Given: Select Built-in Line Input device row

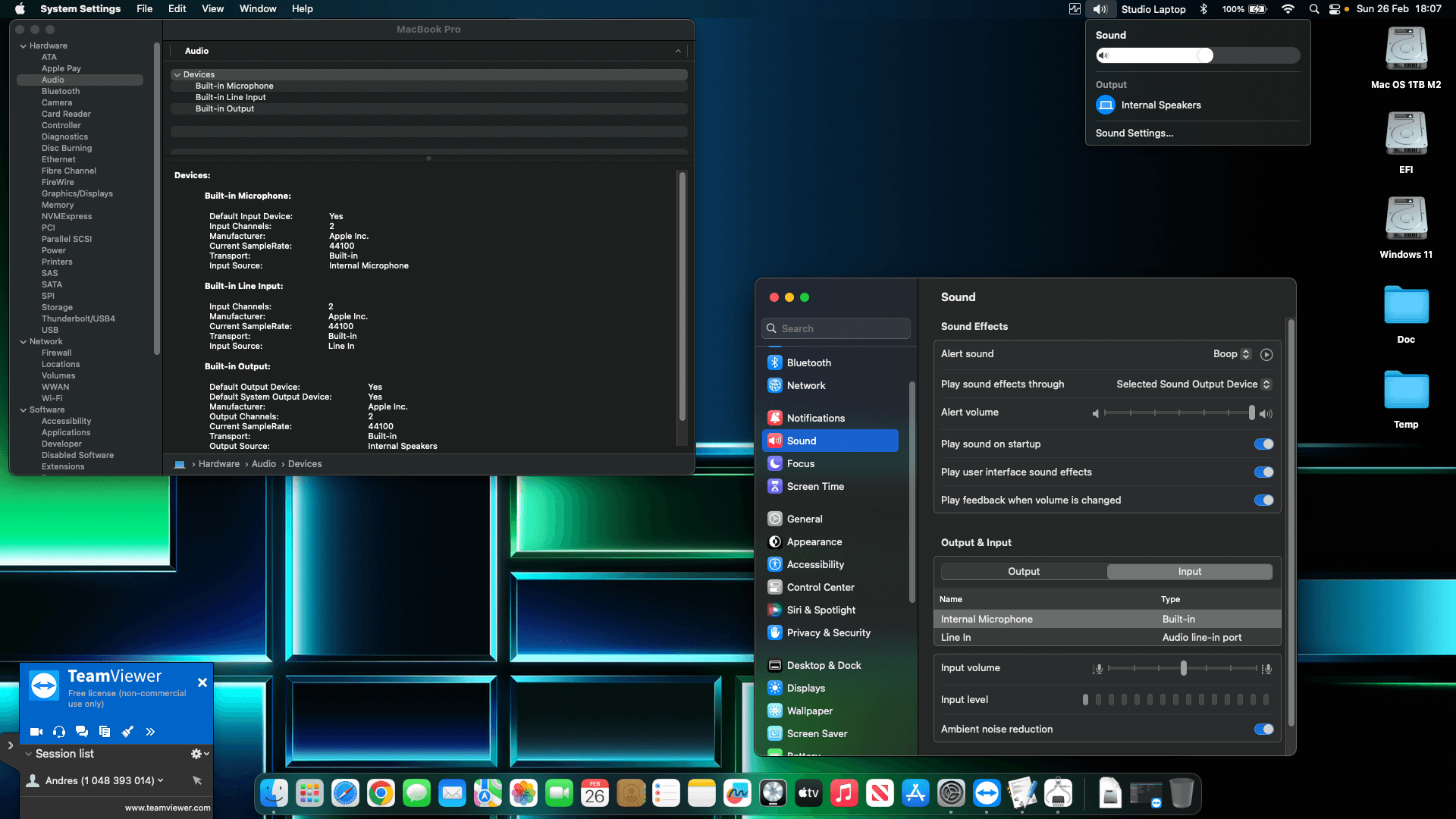Looking at the screenshot, I should click(x=429, y=98).
